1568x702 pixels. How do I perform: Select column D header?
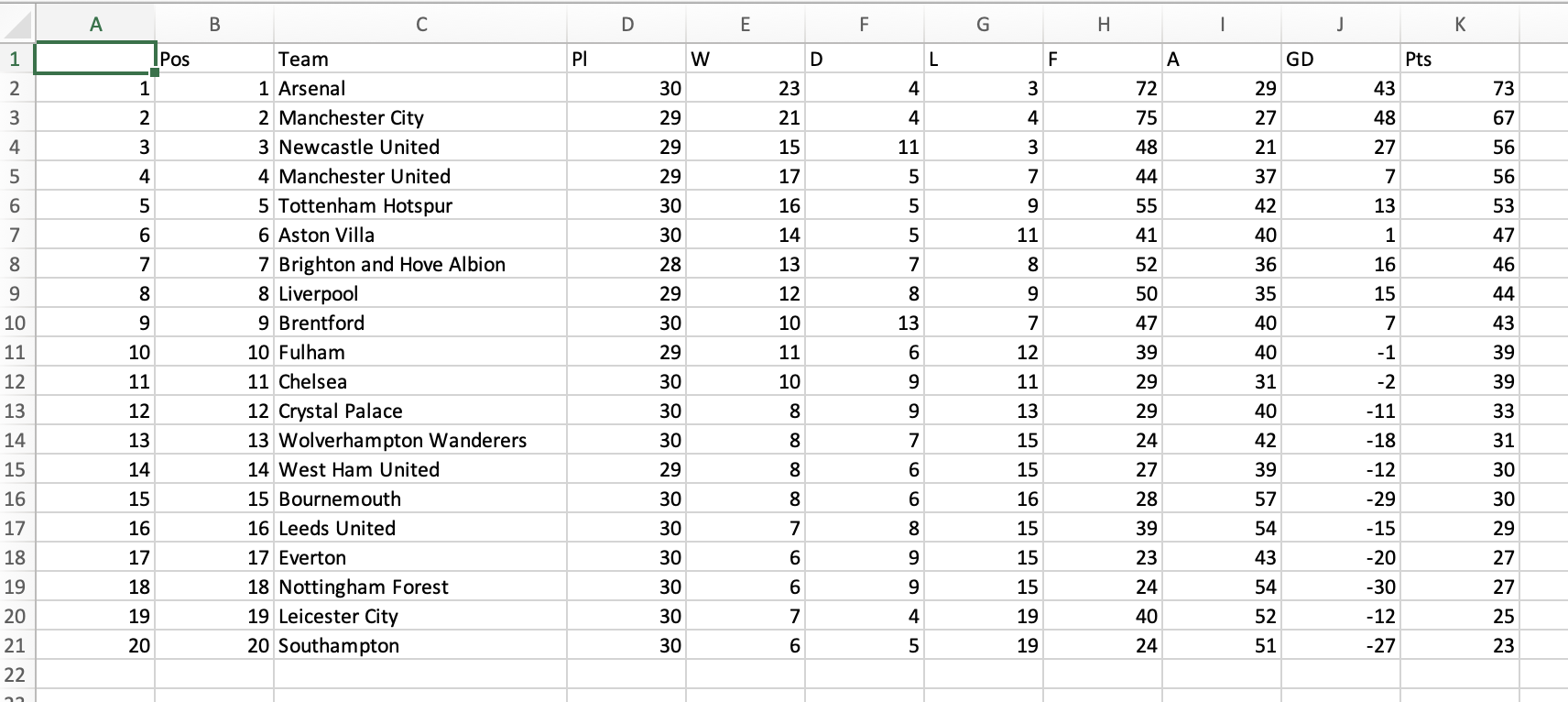click(627, 25)
